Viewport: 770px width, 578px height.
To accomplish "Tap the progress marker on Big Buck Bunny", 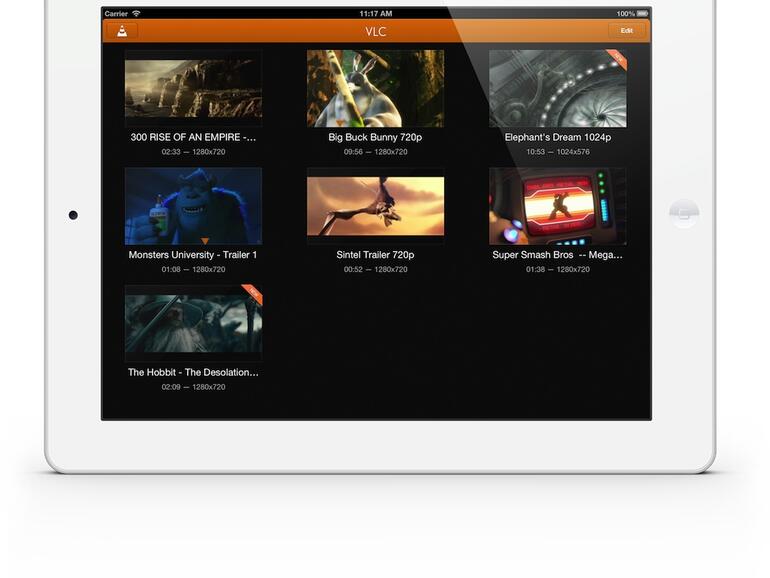I will pyautogui.click(x=340, y=123).
